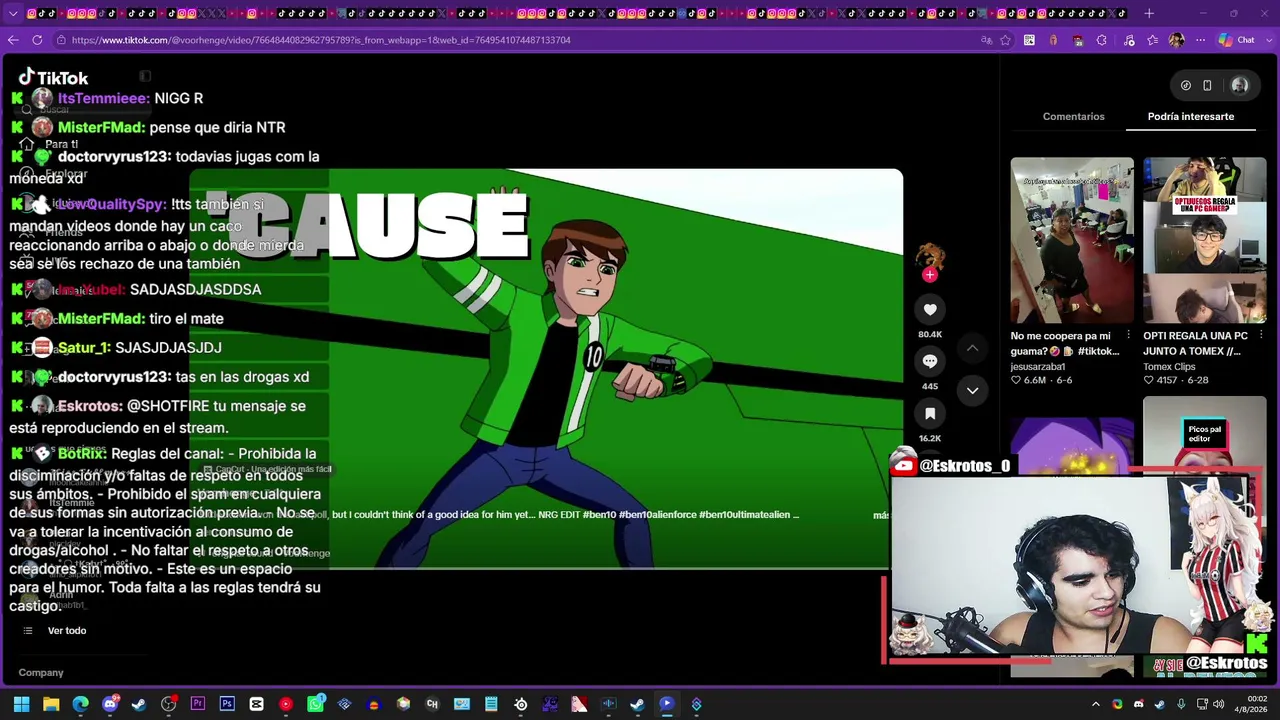Screen dimensions: 1280x720
Task: Open the QR code extension icon in the toolbar
Action: pos(1029,40)
